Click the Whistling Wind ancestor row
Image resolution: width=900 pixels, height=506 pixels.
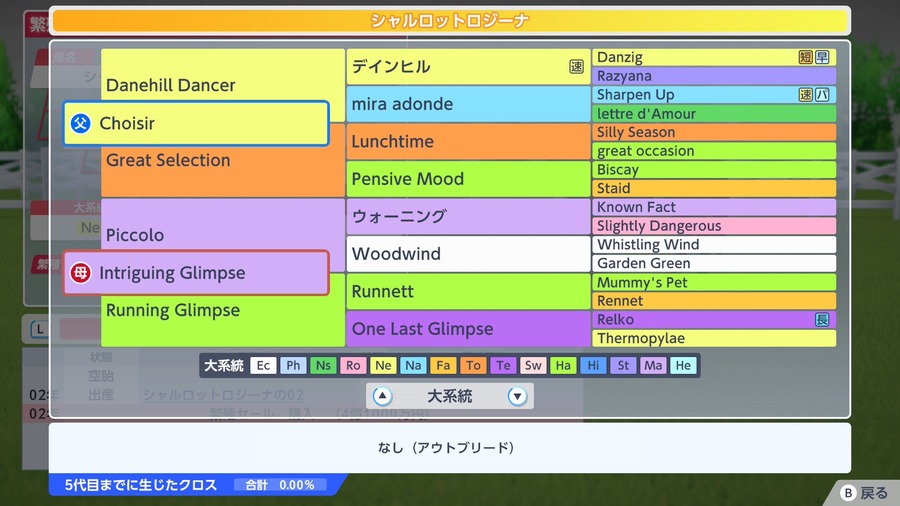point(714,244)
